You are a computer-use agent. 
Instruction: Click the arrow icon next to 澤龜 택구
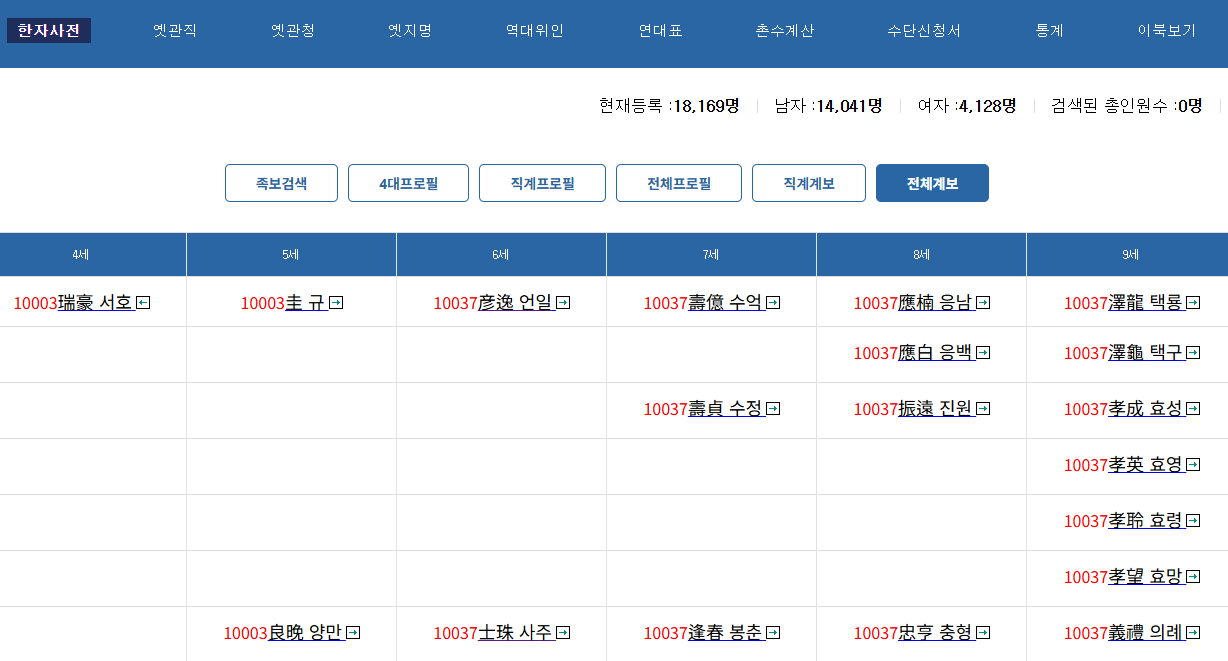coord(1193,353)
